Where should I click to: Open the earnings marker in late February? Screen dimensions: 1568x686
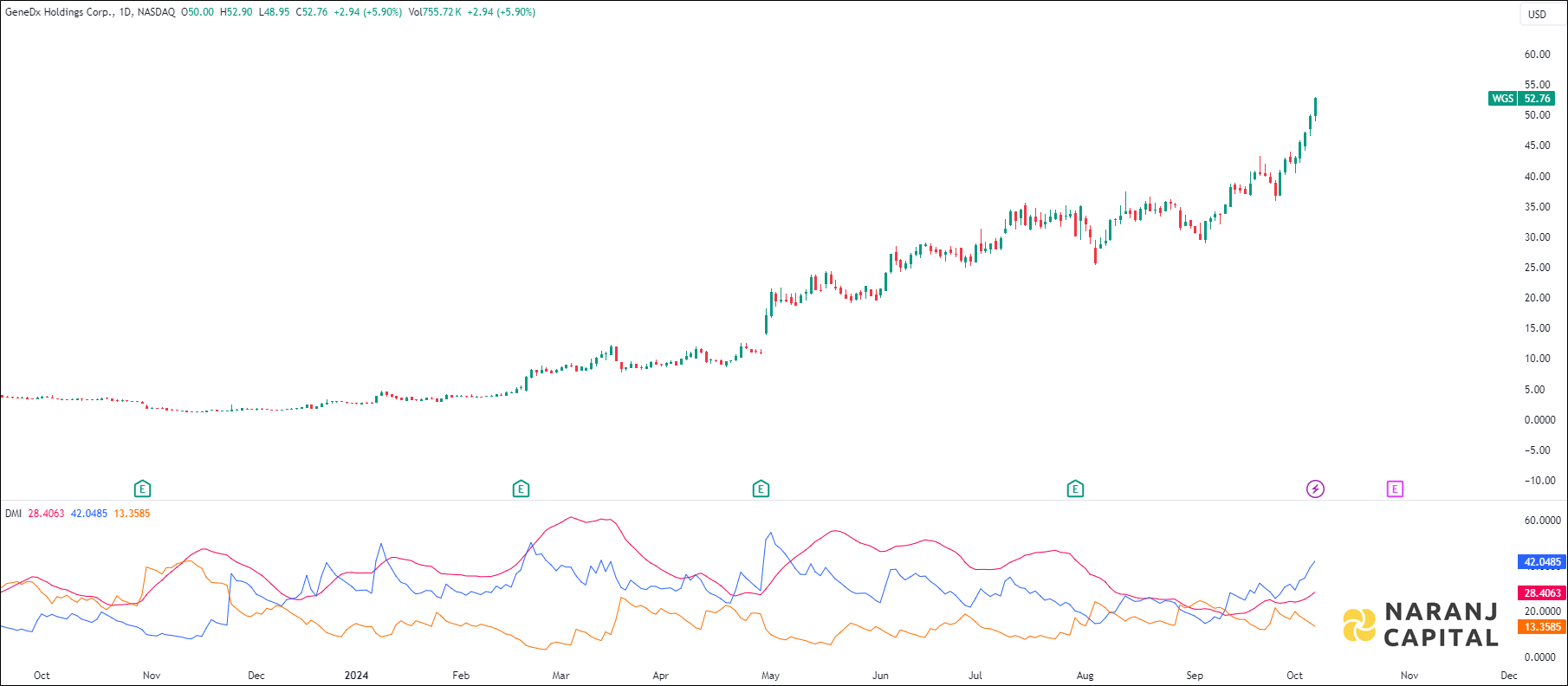pos(521,489)
